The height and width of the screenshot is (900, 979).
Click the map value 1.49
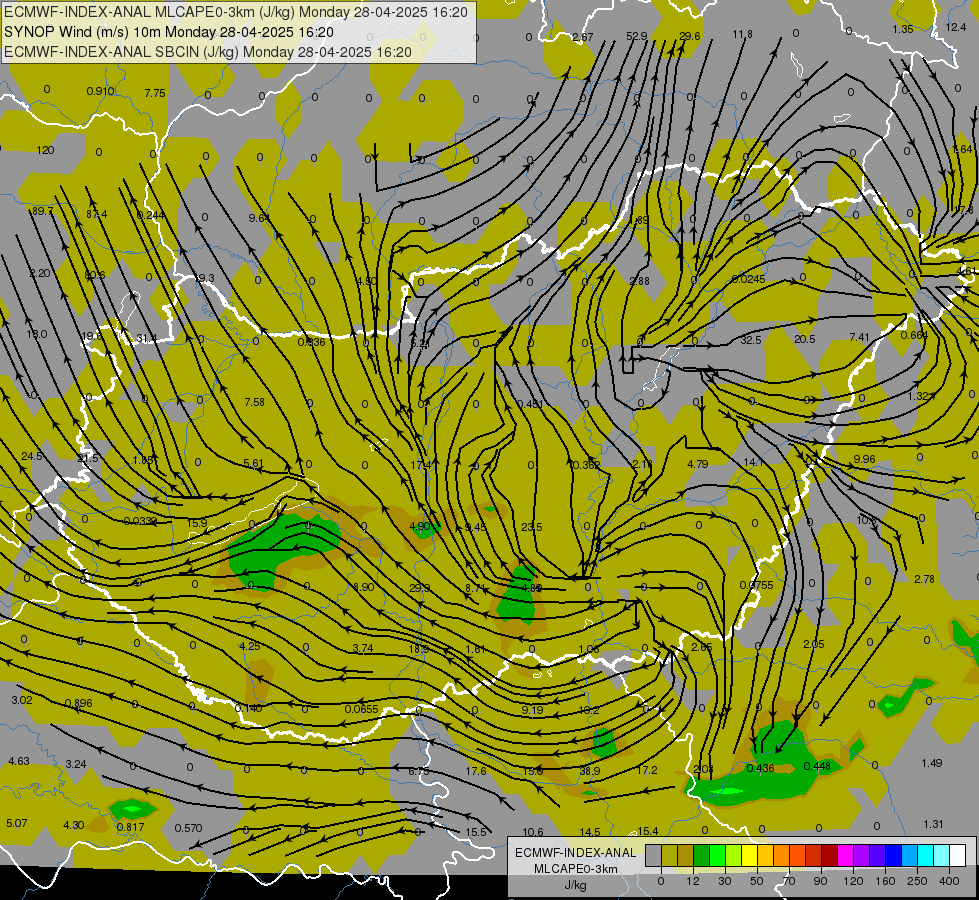pyautogui.click(x=932, y=763)
